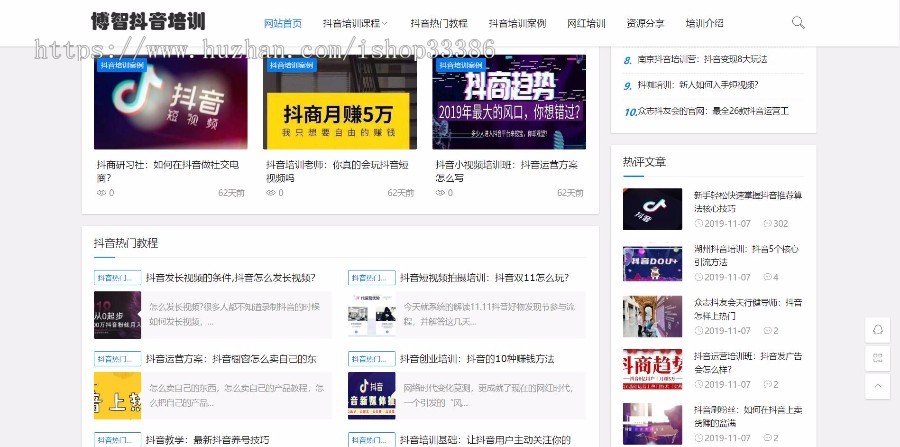Viewport: 900px width, 447px height.
Task: Open ranked item 9 抖咖培训 article
Action: click(698, 85)
